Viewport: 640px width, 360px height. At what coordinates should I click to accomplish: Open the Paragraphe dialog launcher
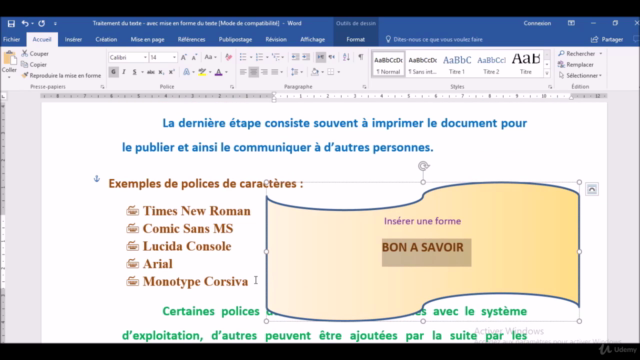tap(364, 87)
